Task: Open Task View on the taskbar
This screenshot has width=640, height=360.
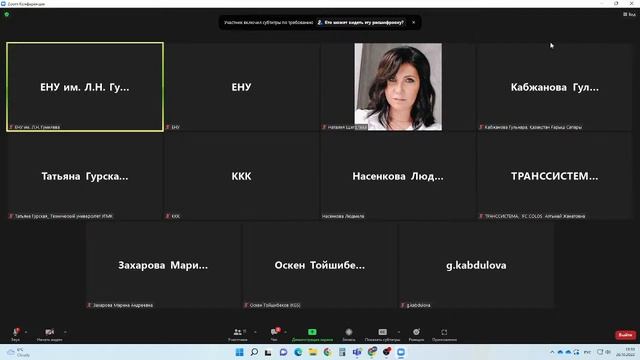Action: (x=268, y=352)
